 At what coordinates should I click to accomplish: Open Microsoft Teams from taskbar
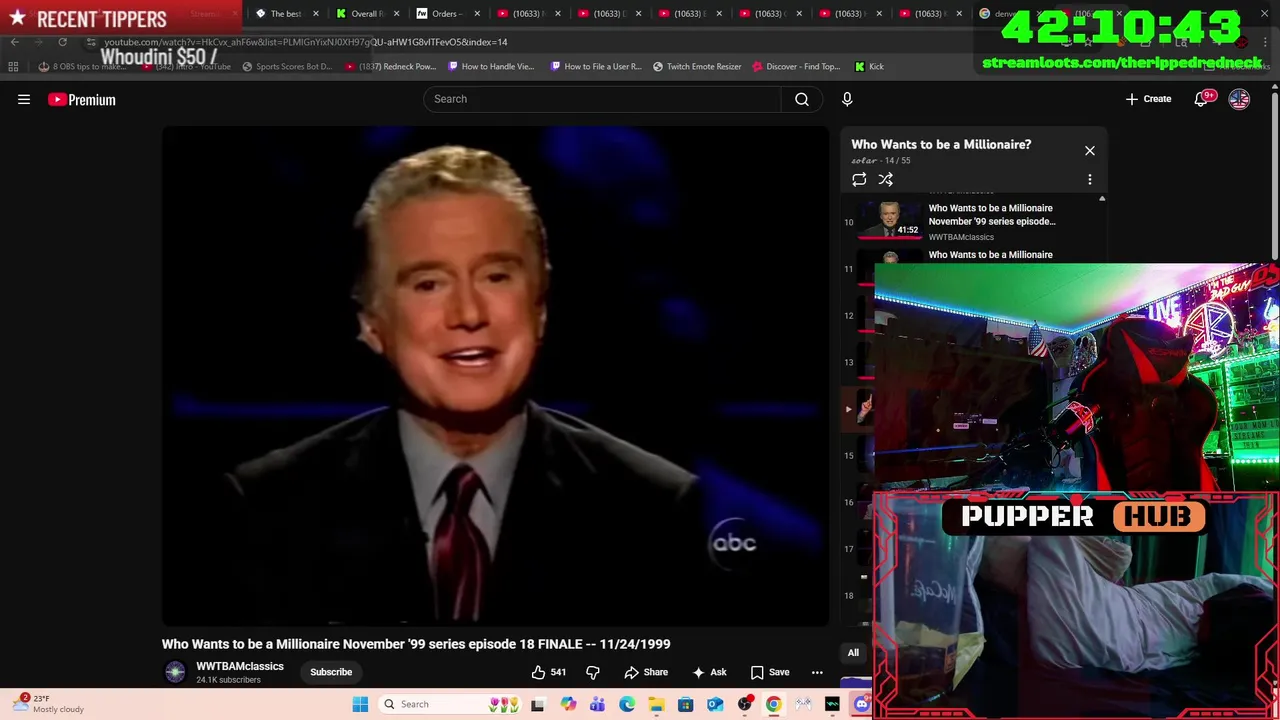tap(597, 704)
